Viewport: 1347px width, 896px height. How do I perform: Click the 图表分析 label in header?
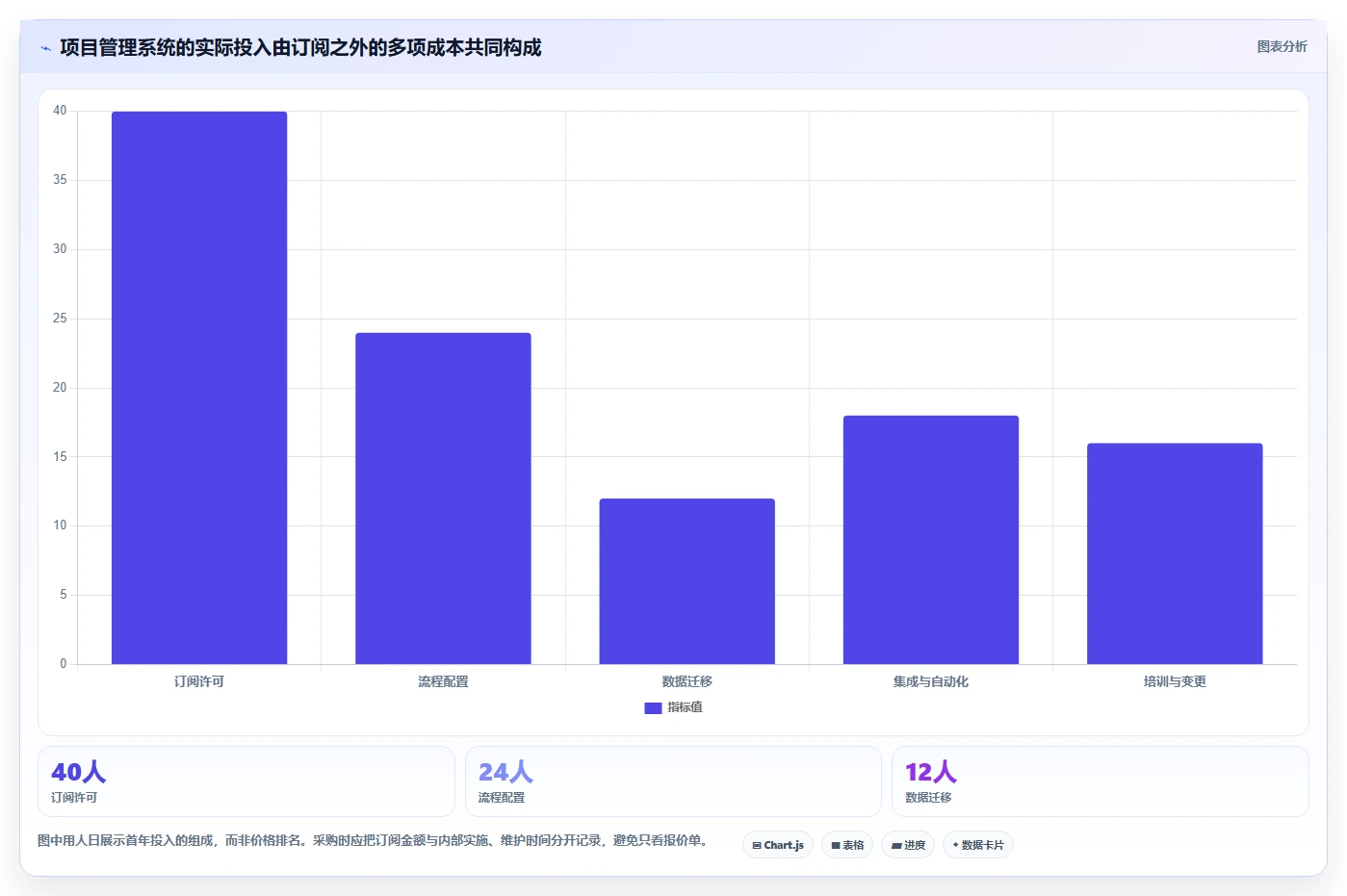(x=1282, y=46)
